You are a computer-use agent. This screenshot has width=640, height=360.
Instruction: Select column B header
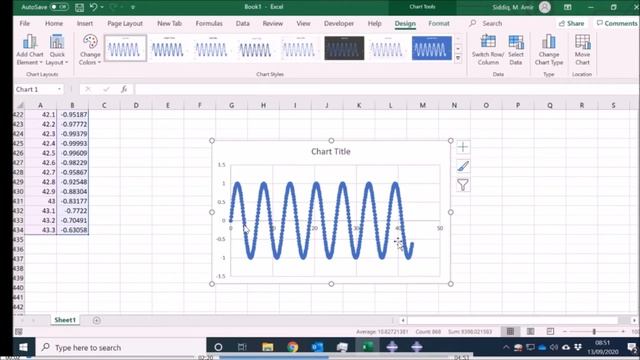point(72,105)
